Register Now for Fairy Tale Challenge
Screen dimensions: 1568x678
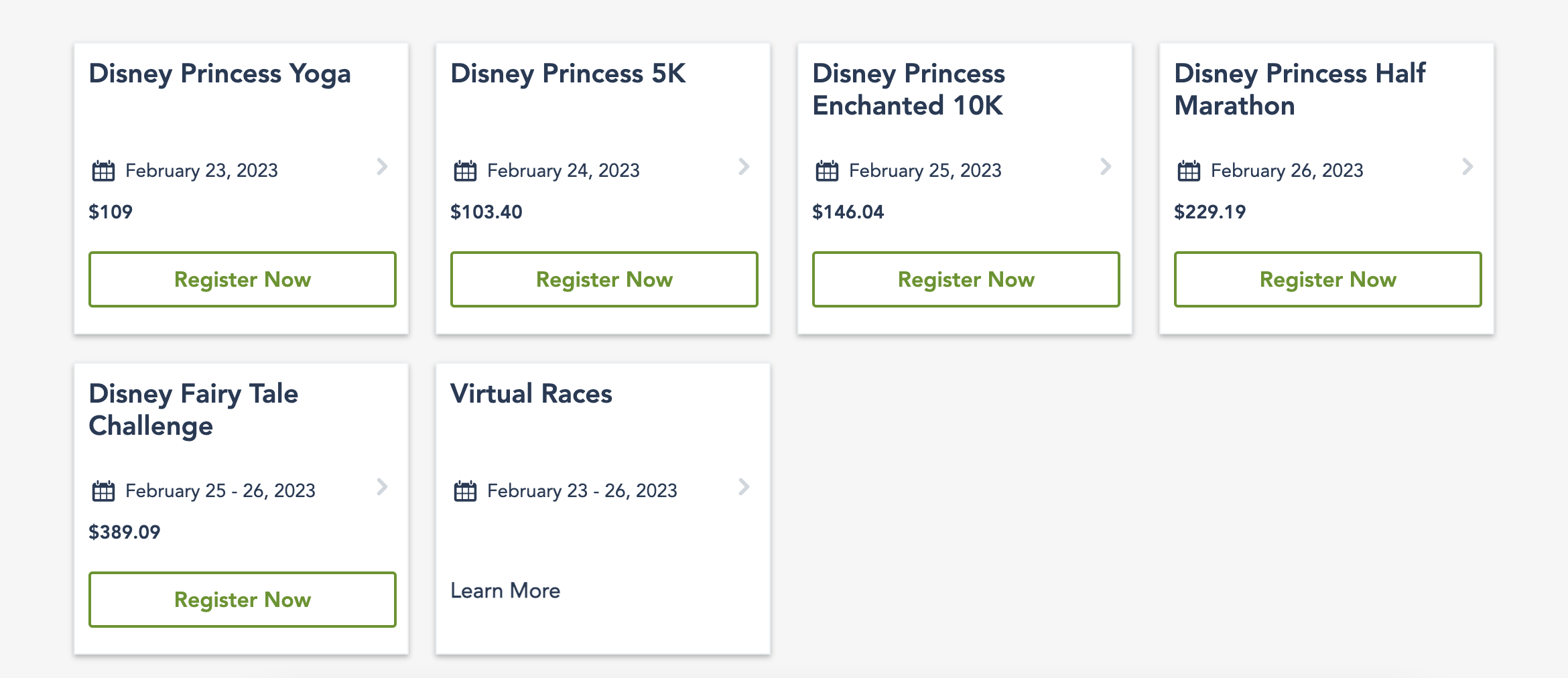[x=243, y=600]
